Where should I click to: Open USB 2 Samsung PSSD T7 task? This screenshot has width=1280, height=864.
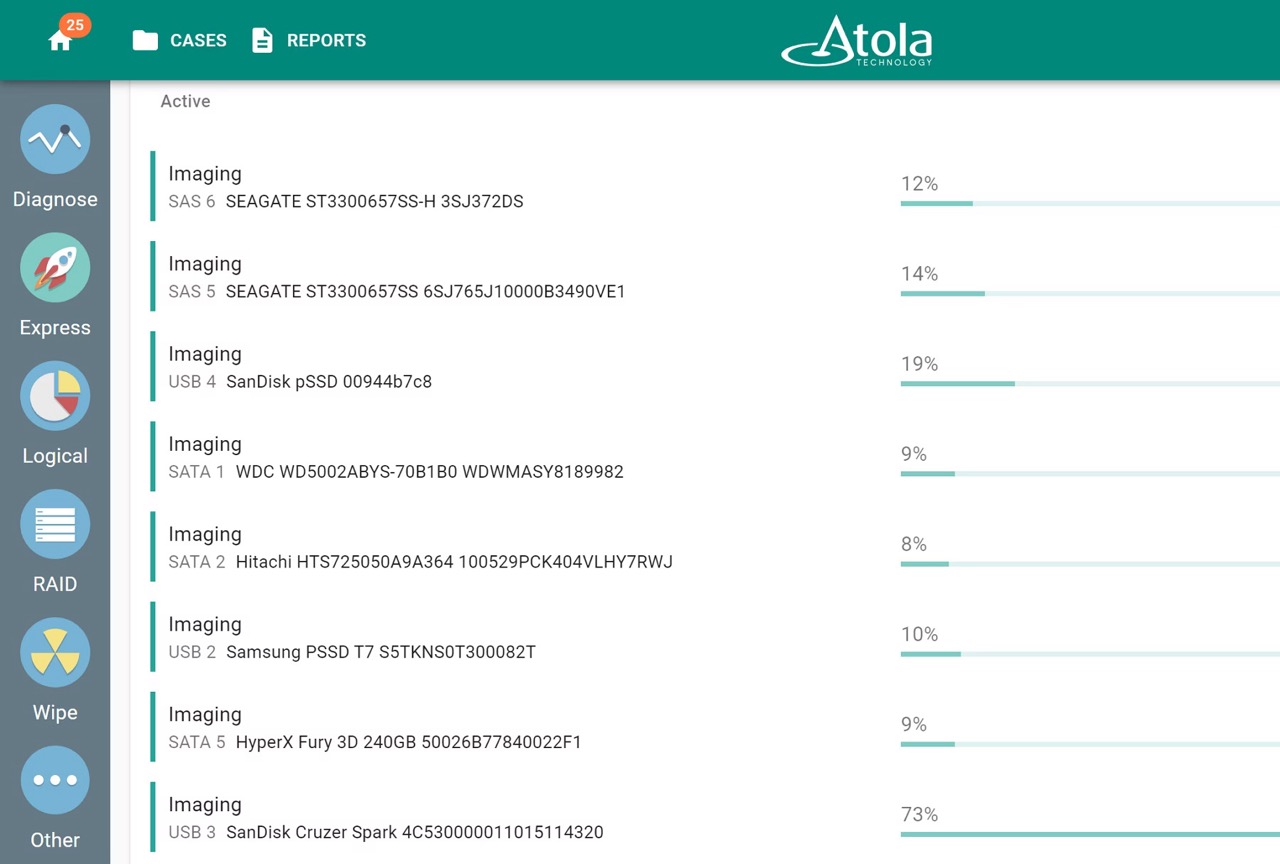tap(715, 637)
